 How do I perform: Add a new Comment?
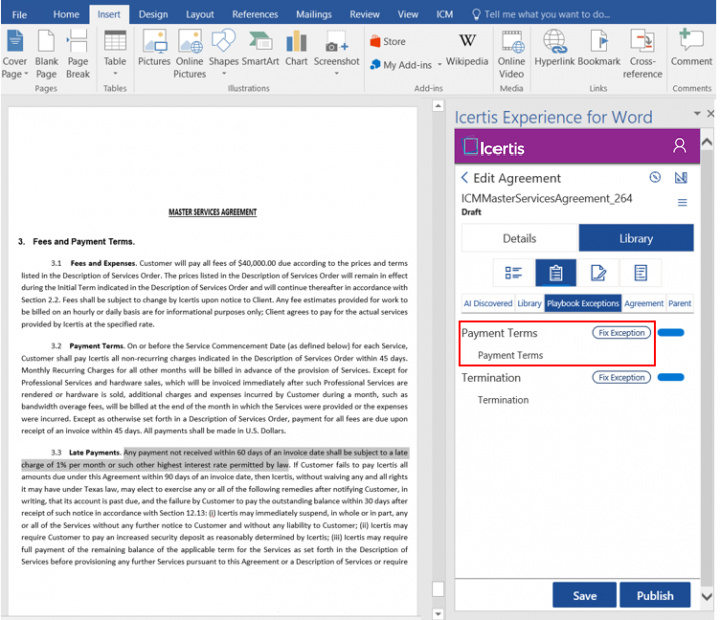tap(691, 48)
